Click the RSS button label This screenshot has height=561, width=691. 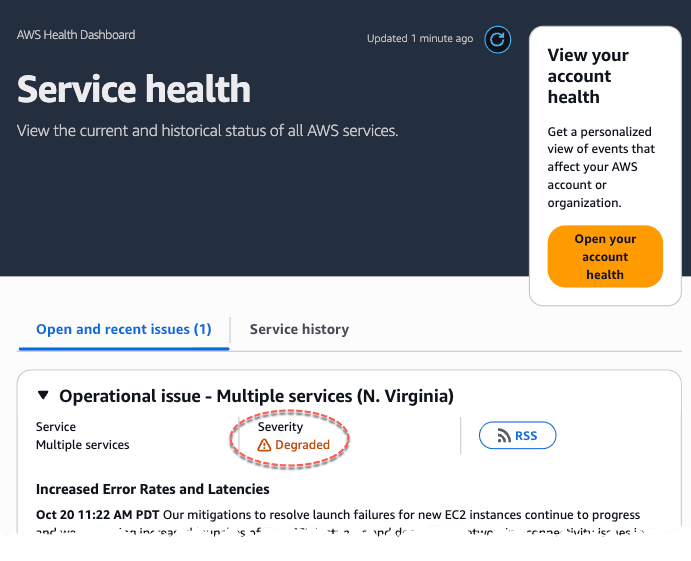pos(526,436)
